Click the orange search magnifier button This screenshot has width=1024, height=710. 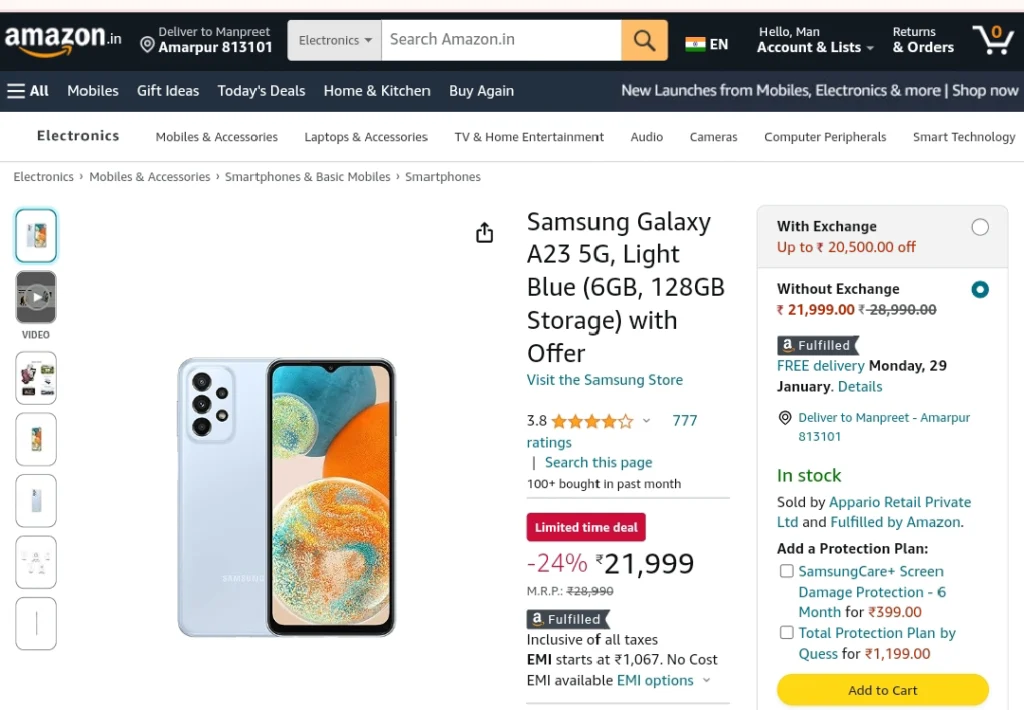(x=644, y=40)
